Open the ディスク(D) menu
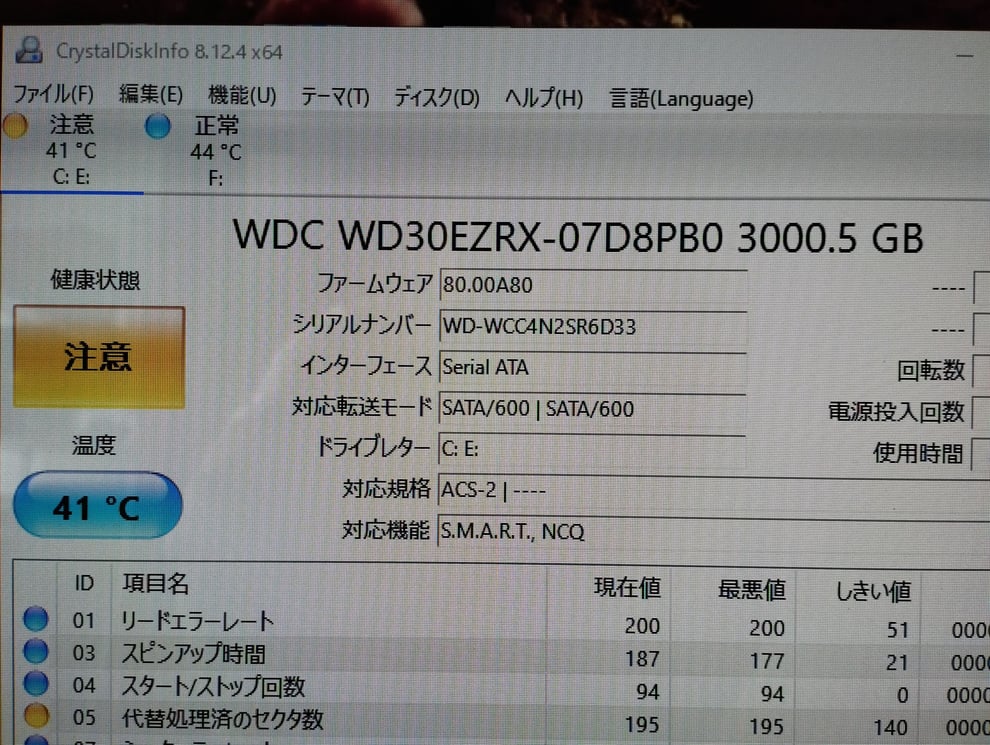990x745 pixels. [x=436, y=98]
